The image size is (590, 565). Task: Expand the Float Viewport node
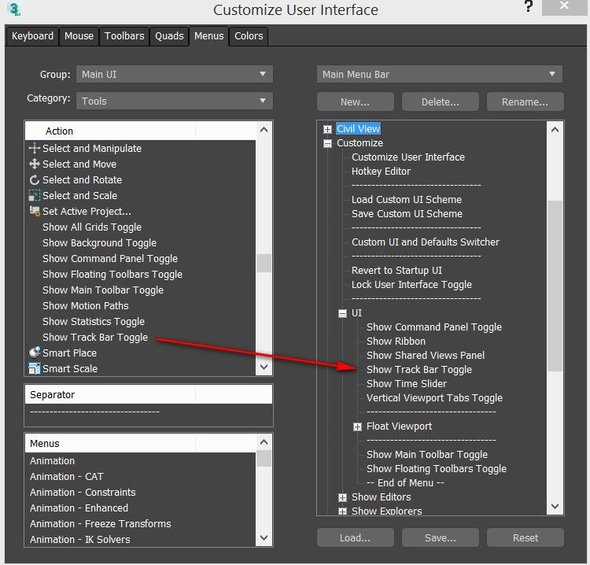click(357, 427)
